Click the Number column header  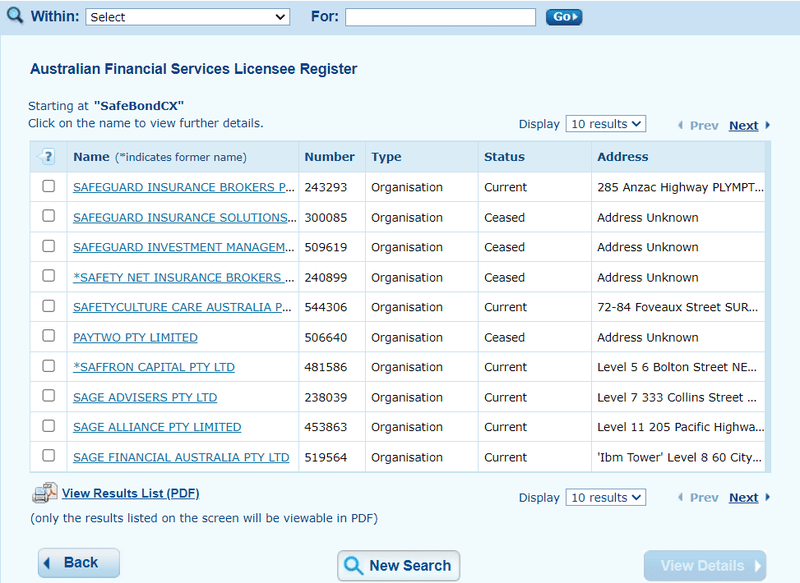pos(330,157)
